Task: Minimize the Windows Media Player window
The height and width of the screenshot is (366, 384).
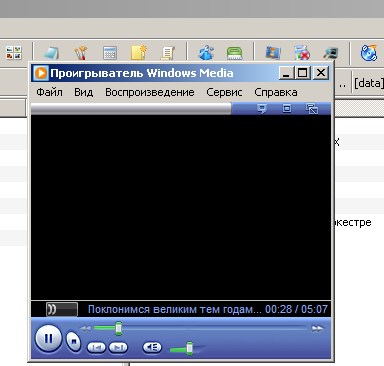Action: click(286, 73)
